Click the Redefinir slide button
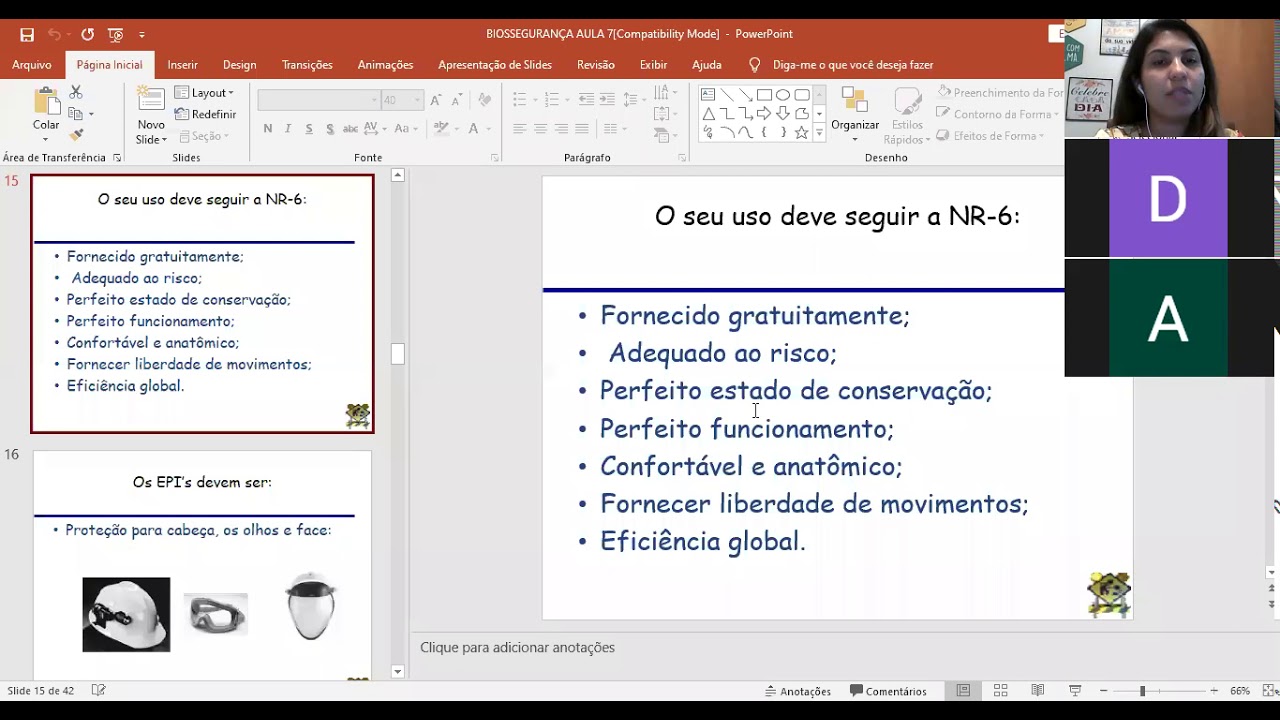Image resolution: width=1280 pixels, height=720 pixels. (205, 114)
